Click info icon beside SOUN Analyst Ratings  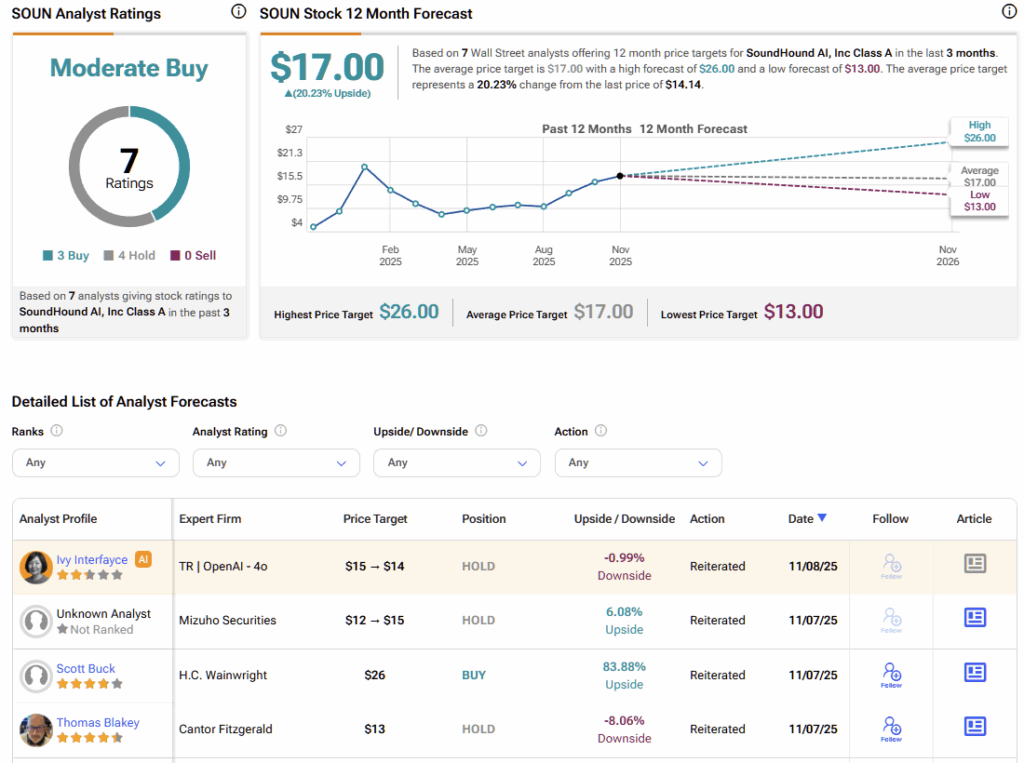(x=238, y=12)
